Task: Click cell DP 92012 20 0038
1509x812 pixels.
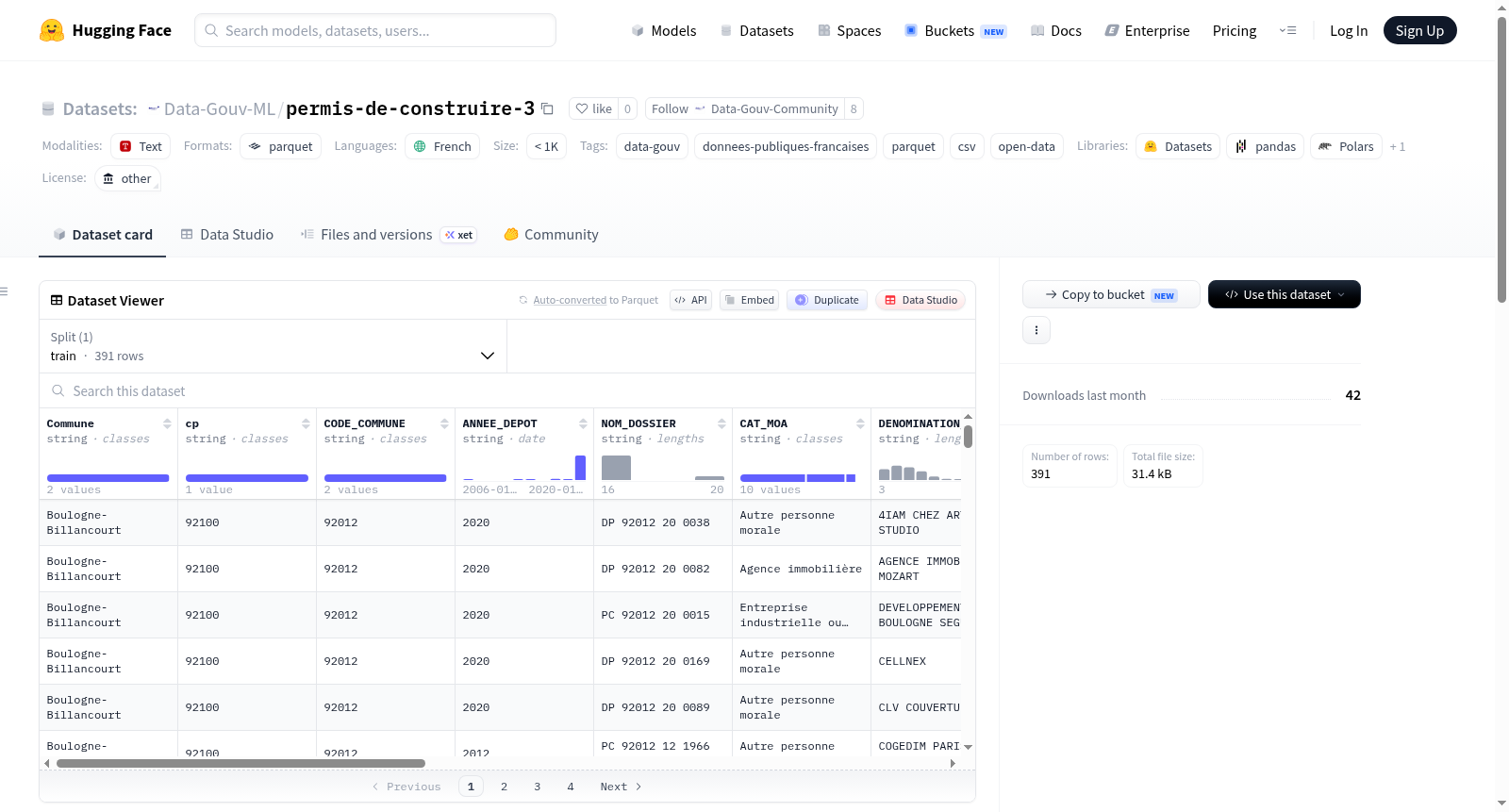Action: click(663, 522)
